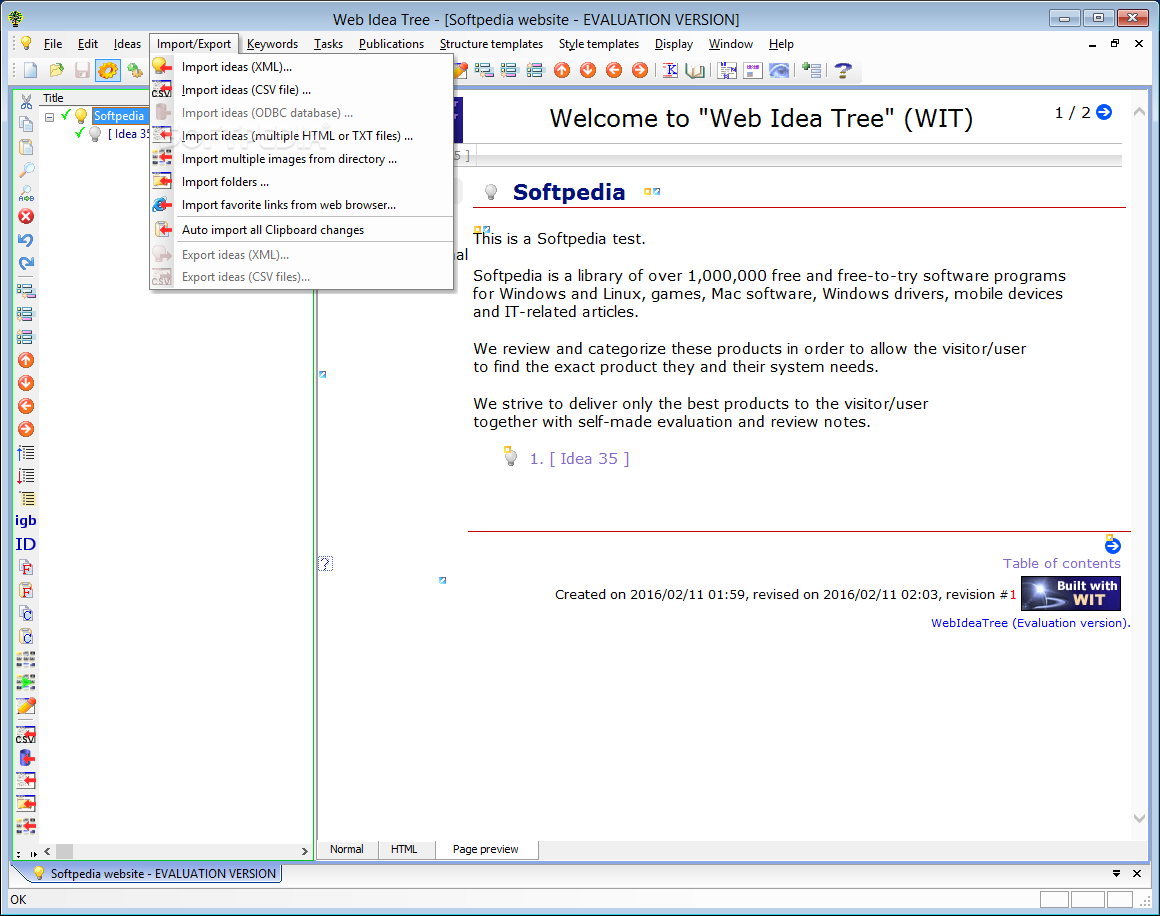Open the Structure templates menu
The image size is (1160, 916).
click(491, 44)
